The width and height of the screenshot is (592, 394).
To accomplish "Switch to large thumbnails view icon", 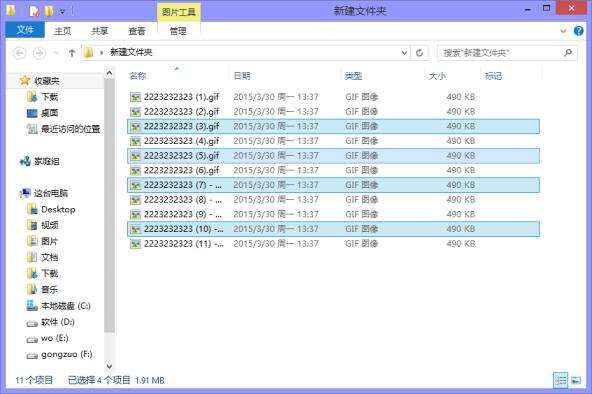I will pyautogui.click(x=576, y=380).
